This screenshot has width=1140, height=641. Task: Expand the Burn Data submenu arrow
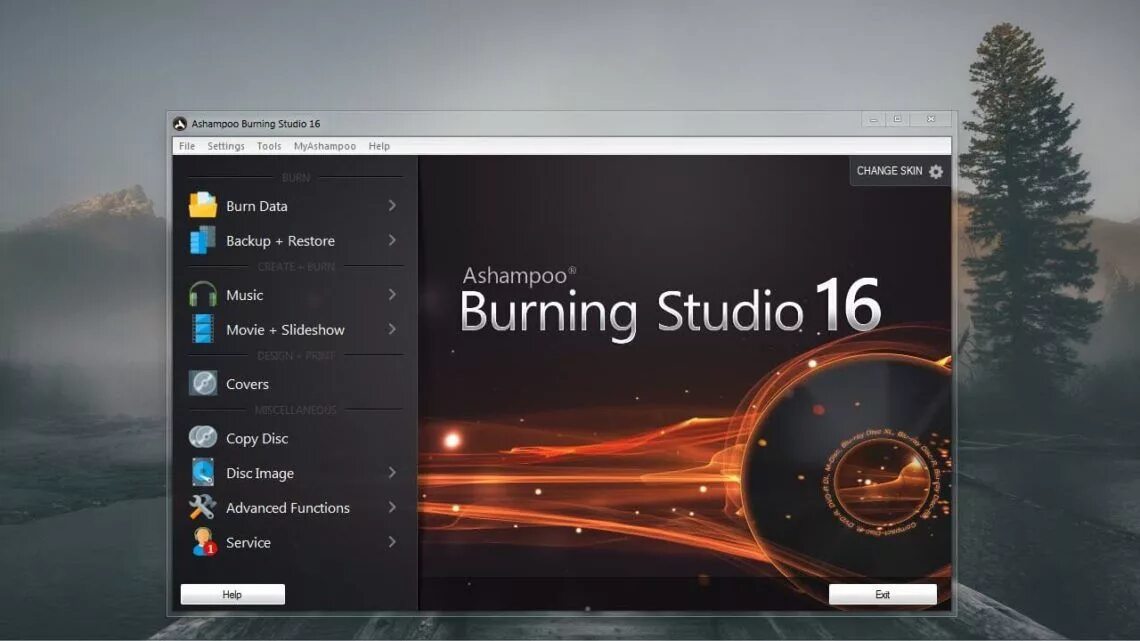click(x=394, y=205)
